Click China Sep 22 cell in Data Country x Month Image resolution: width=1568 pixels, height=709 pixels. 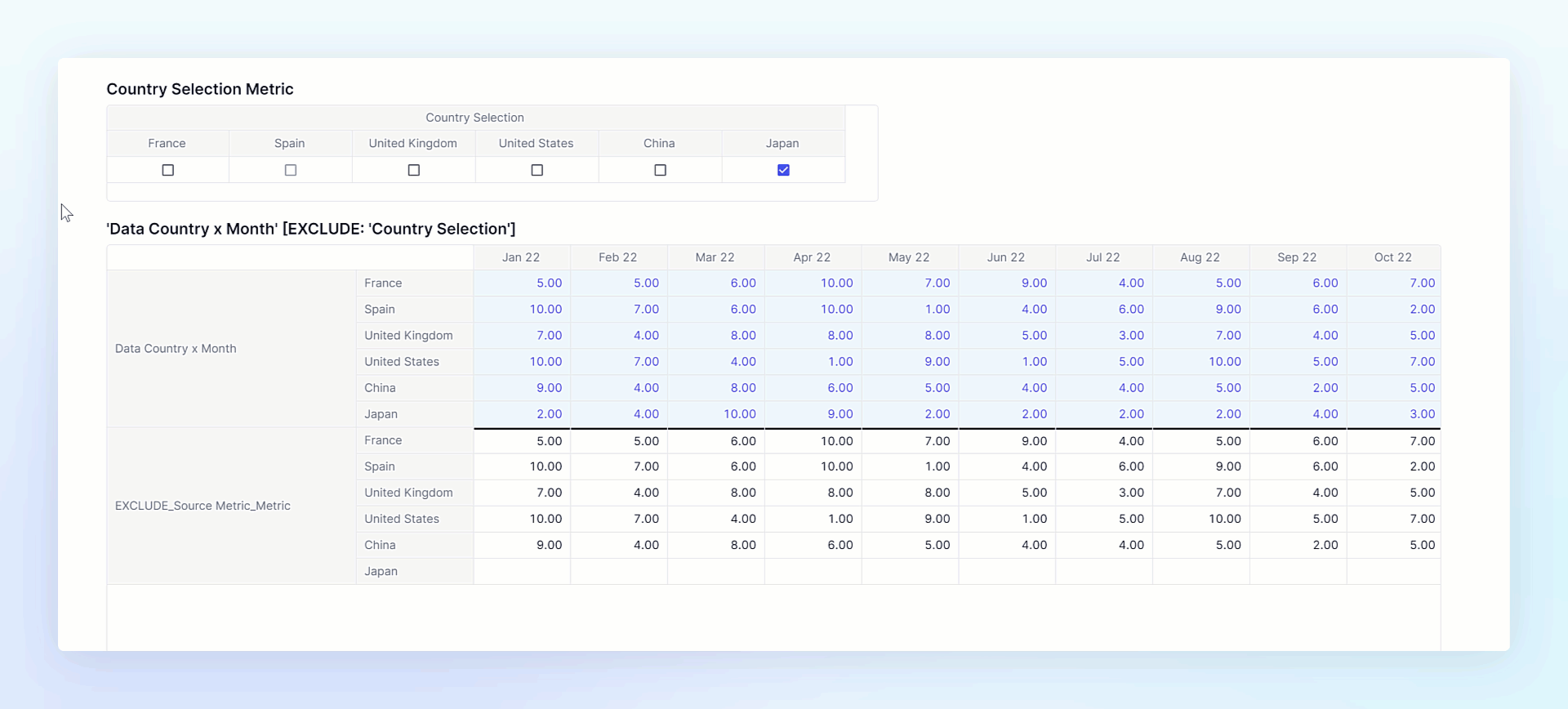[x=1298, y=388]
